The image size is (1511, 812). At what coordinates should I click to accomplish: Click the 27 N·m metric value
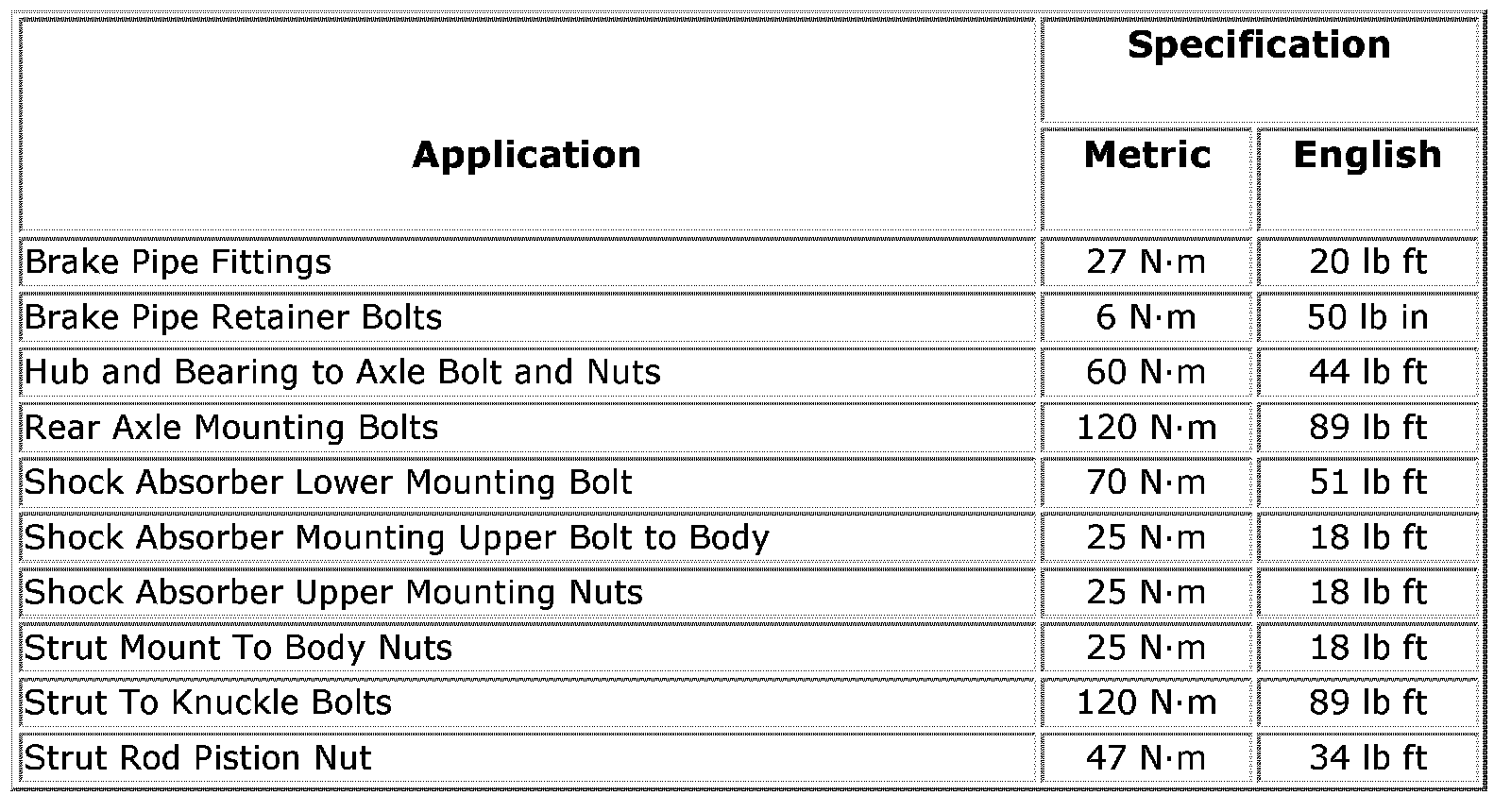coord(1146,262)
